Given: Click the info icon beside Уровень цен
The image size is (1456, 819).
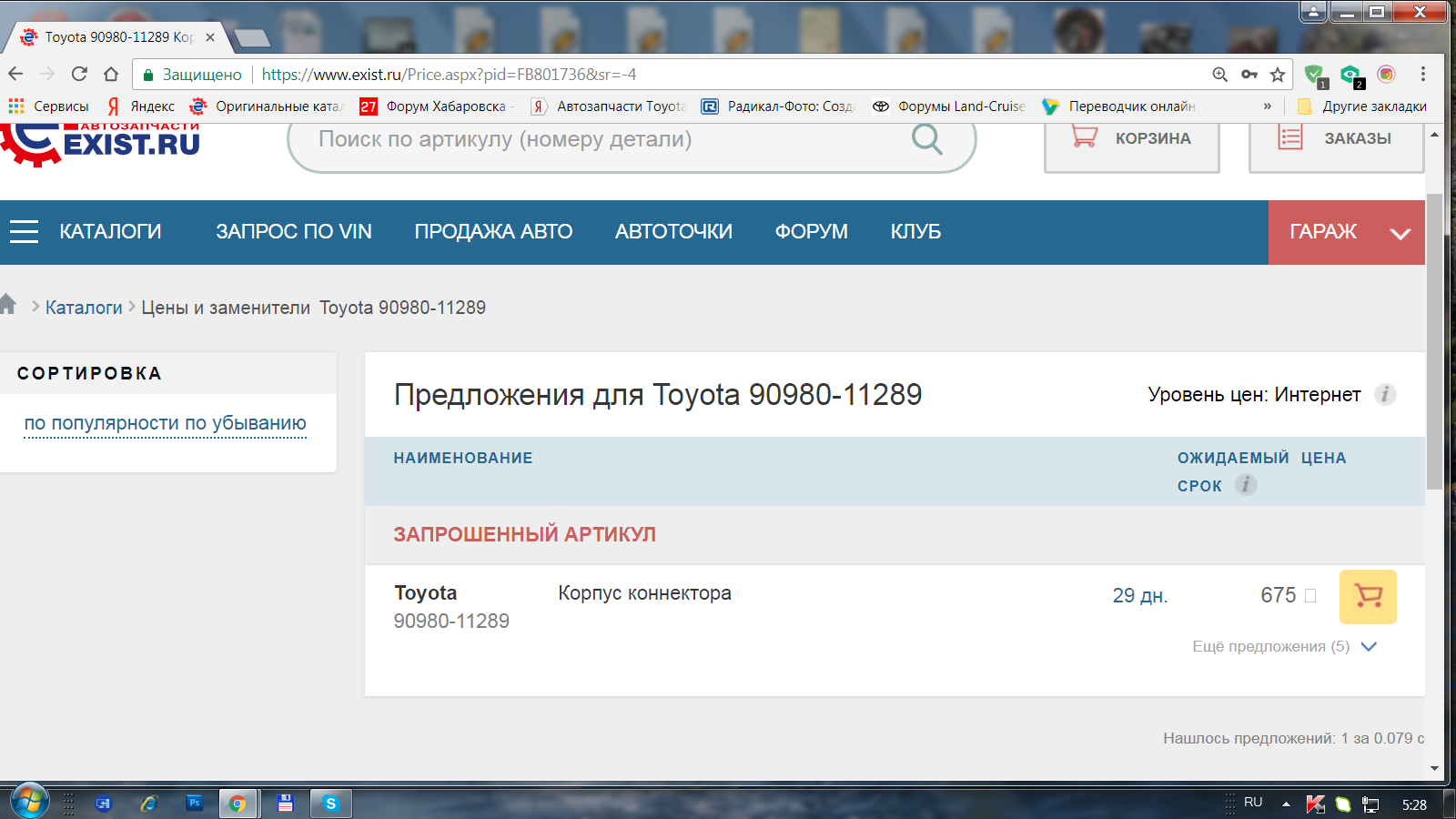Looking at the screenshot, I should pos(1385,395).
